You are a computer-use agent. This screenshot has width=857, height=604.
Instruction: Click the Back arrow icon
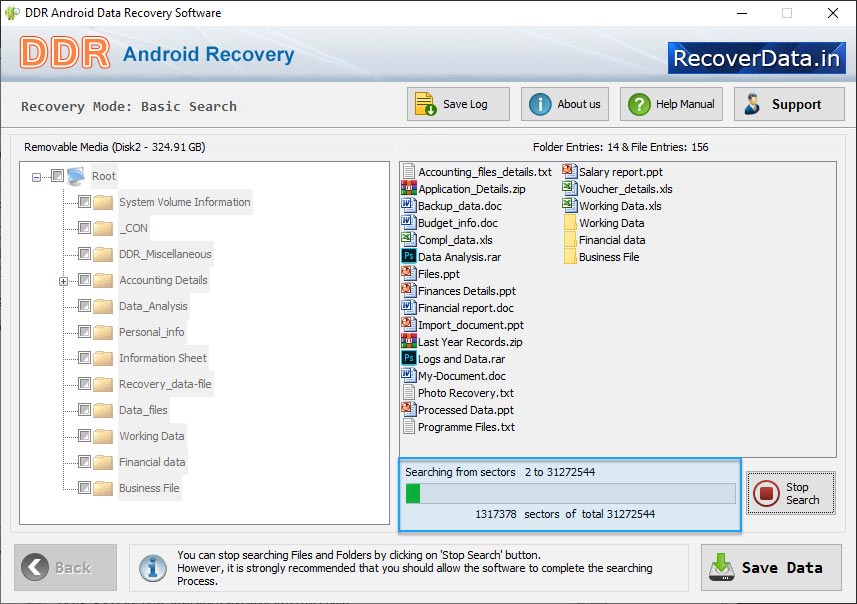(x=35, y=567)
